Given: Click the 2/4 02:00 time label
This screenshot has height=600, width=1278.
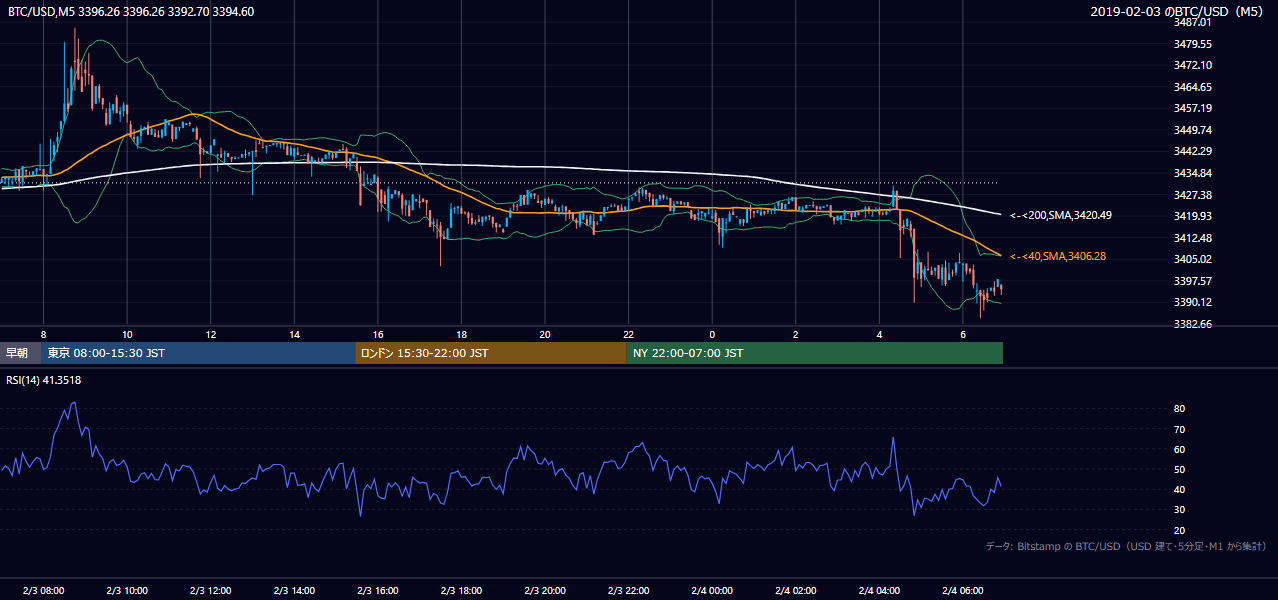Looking at the screenshot, I should [795, 590].
